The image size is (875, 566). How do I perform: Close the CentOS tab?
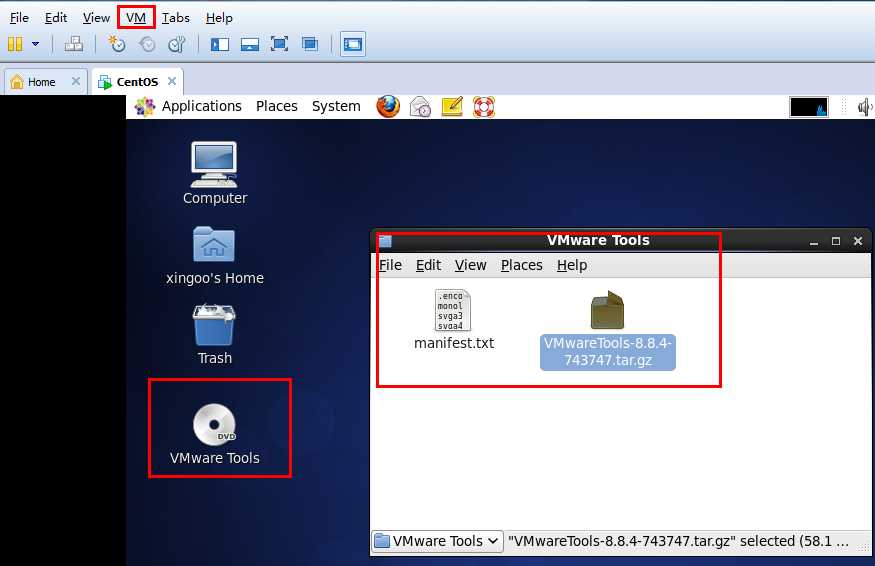click(x=172, y=81)
